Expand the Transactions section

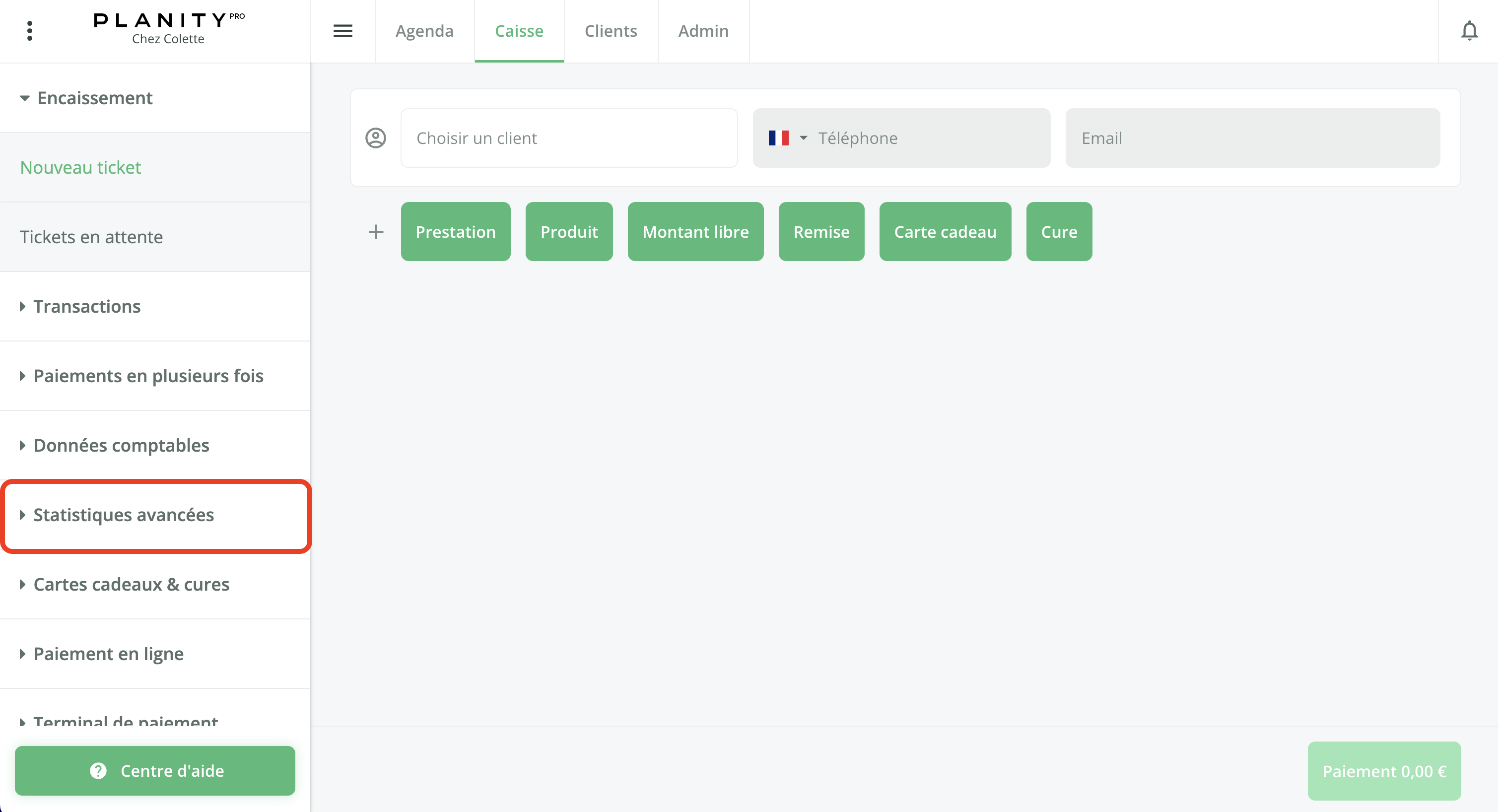[87, 307]
